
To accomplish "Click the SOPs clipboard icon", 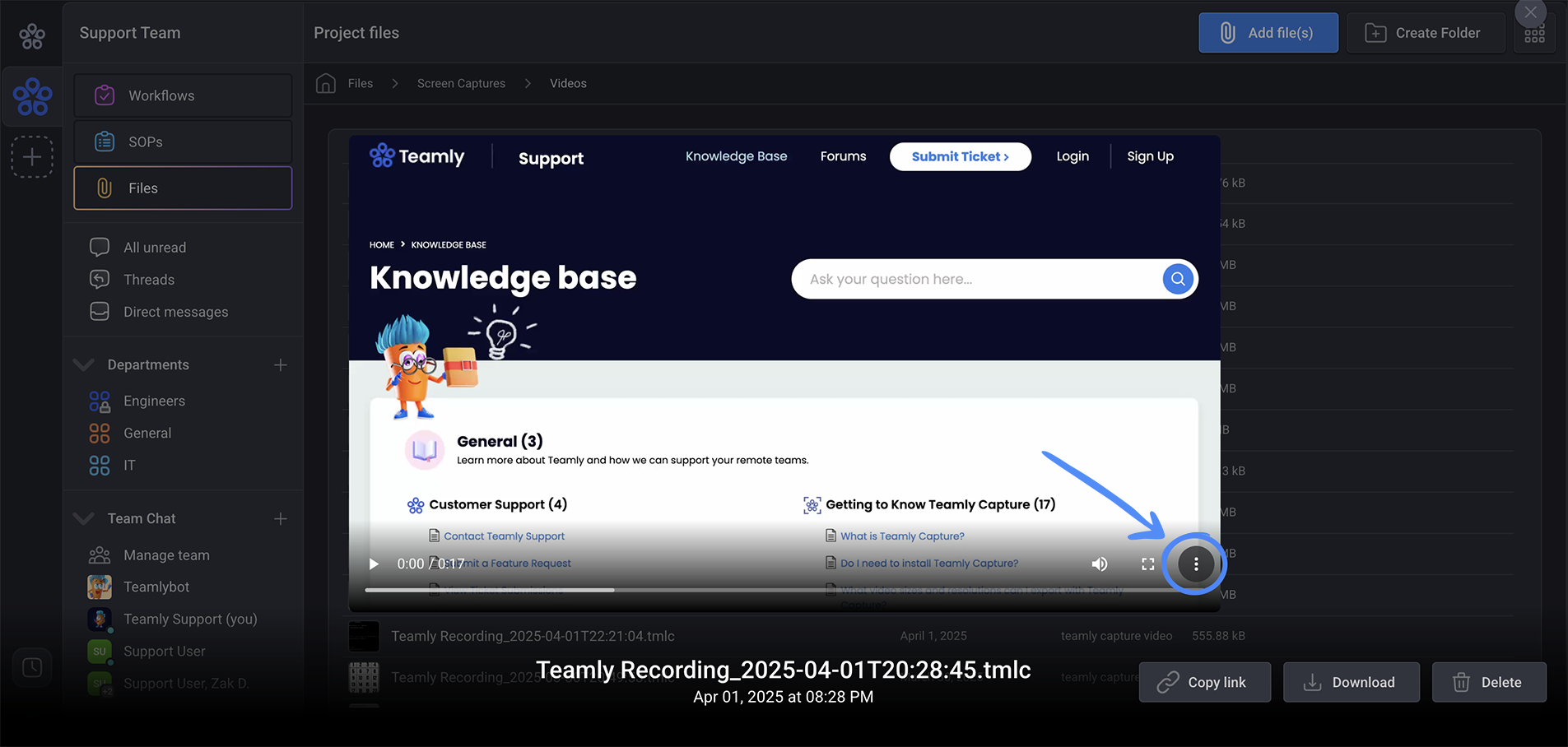I will 105,142.
